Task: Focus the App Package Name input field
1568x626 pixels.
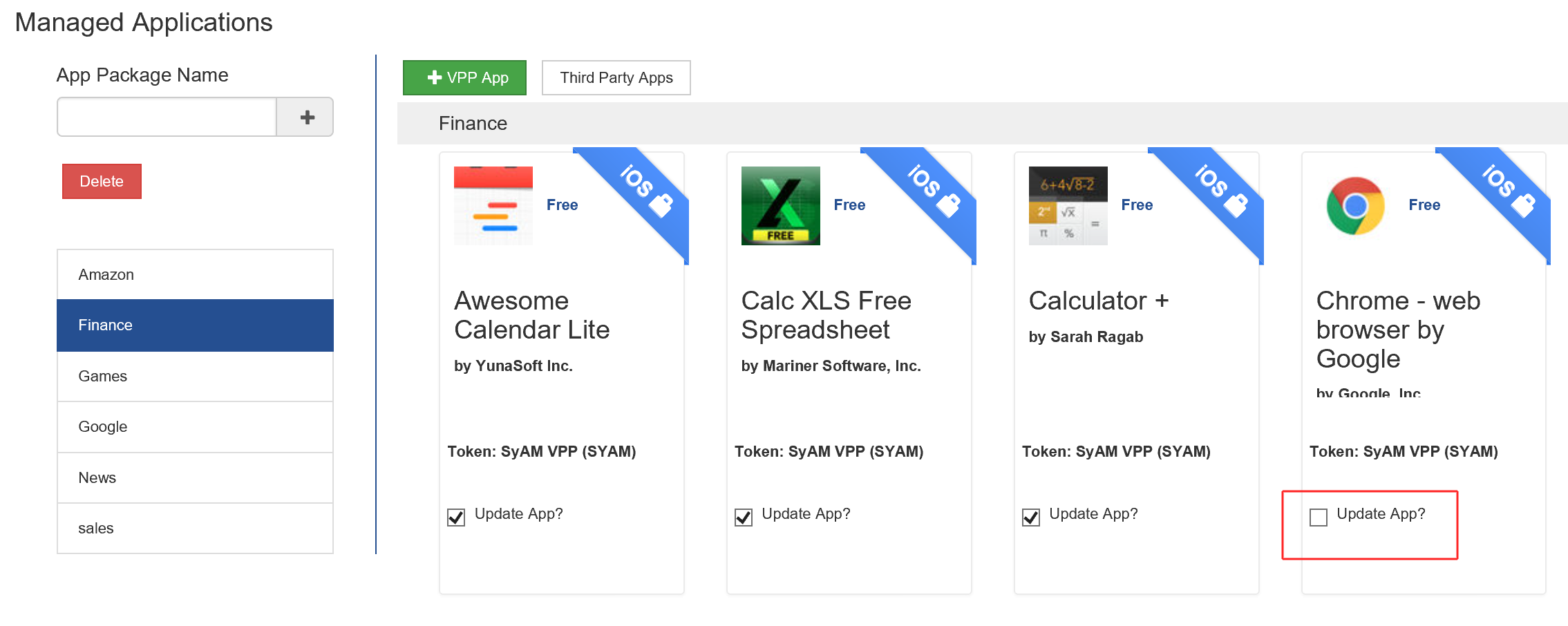Action: click(x=167, y=117)
